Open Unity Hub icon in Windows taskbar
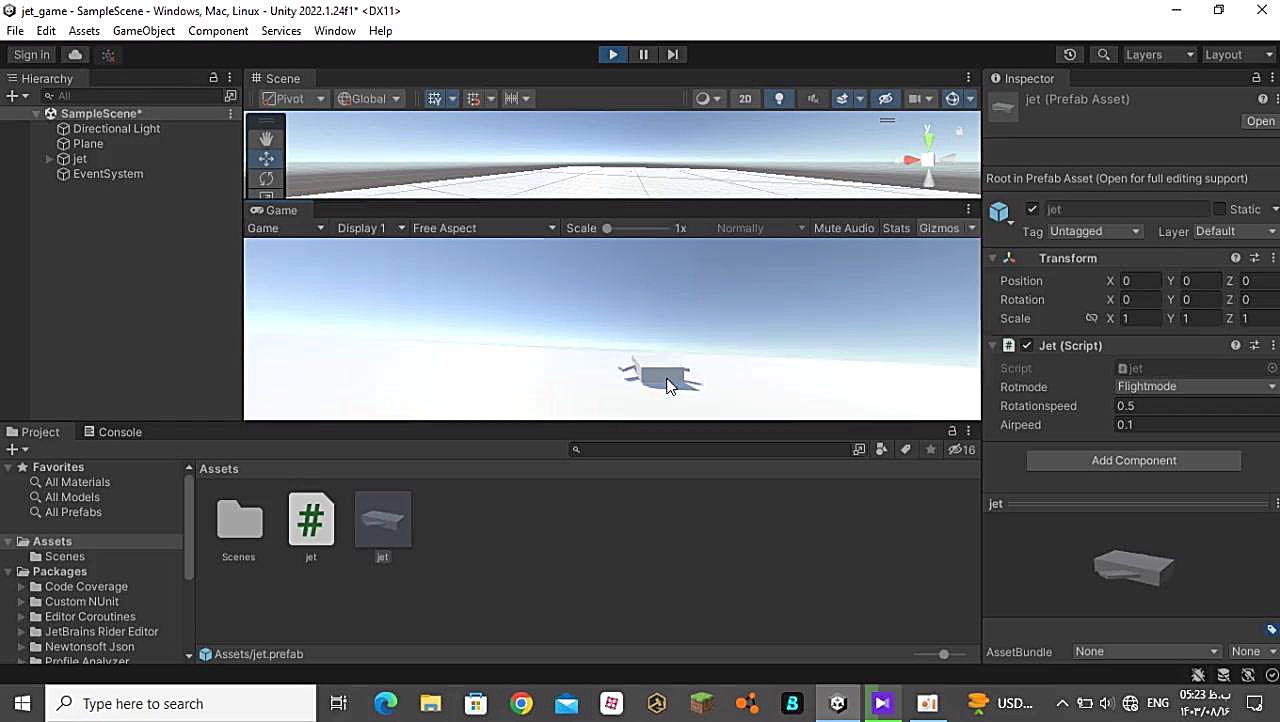Screen dimensions: 1280x722 point(838,704)
